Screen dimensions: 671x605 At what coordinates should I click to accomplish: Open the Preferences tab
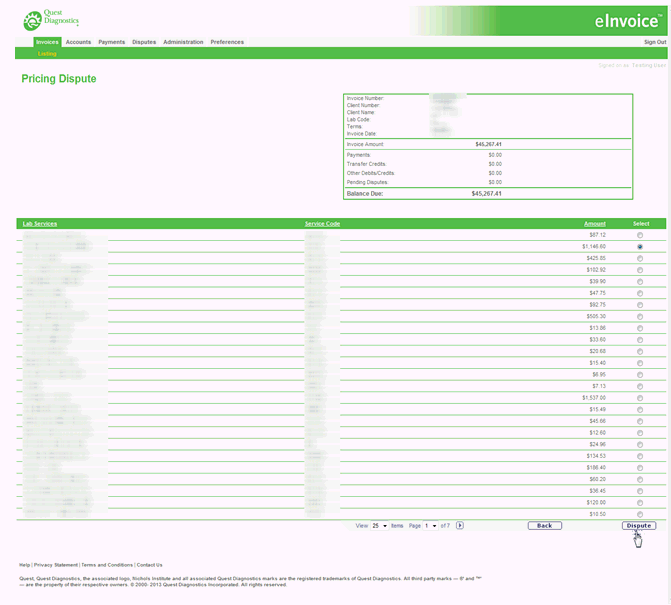tap(227, 42)
